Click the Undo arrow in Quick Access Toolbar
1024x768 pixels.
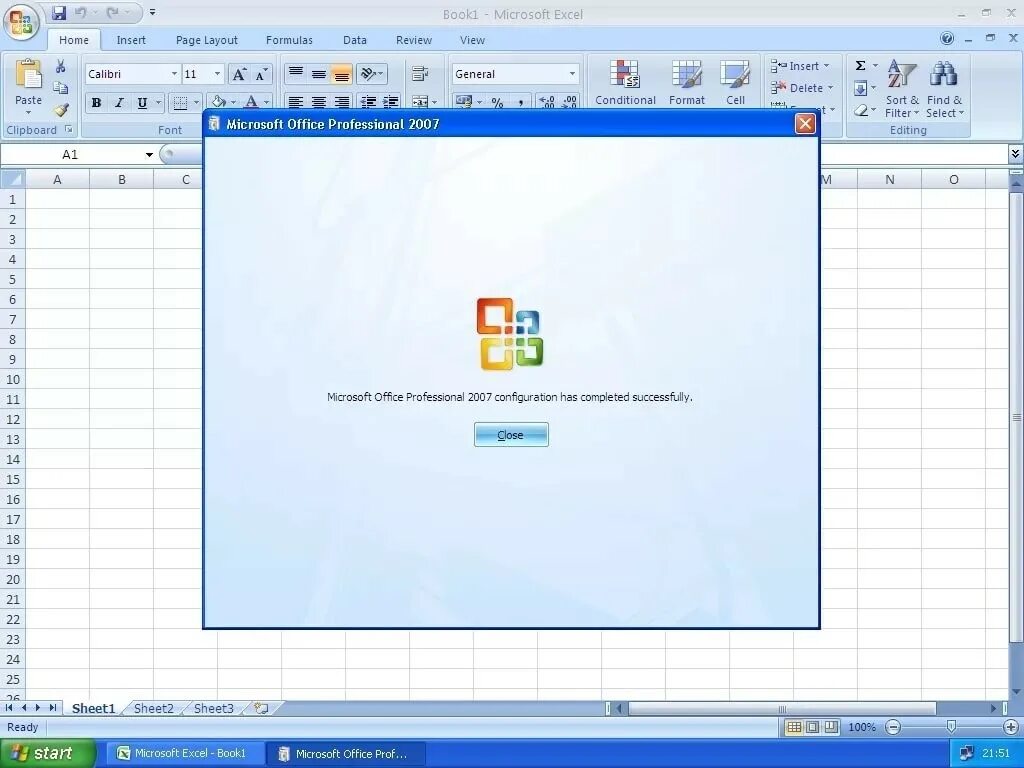pyautogui.click(x=80, y=12)
